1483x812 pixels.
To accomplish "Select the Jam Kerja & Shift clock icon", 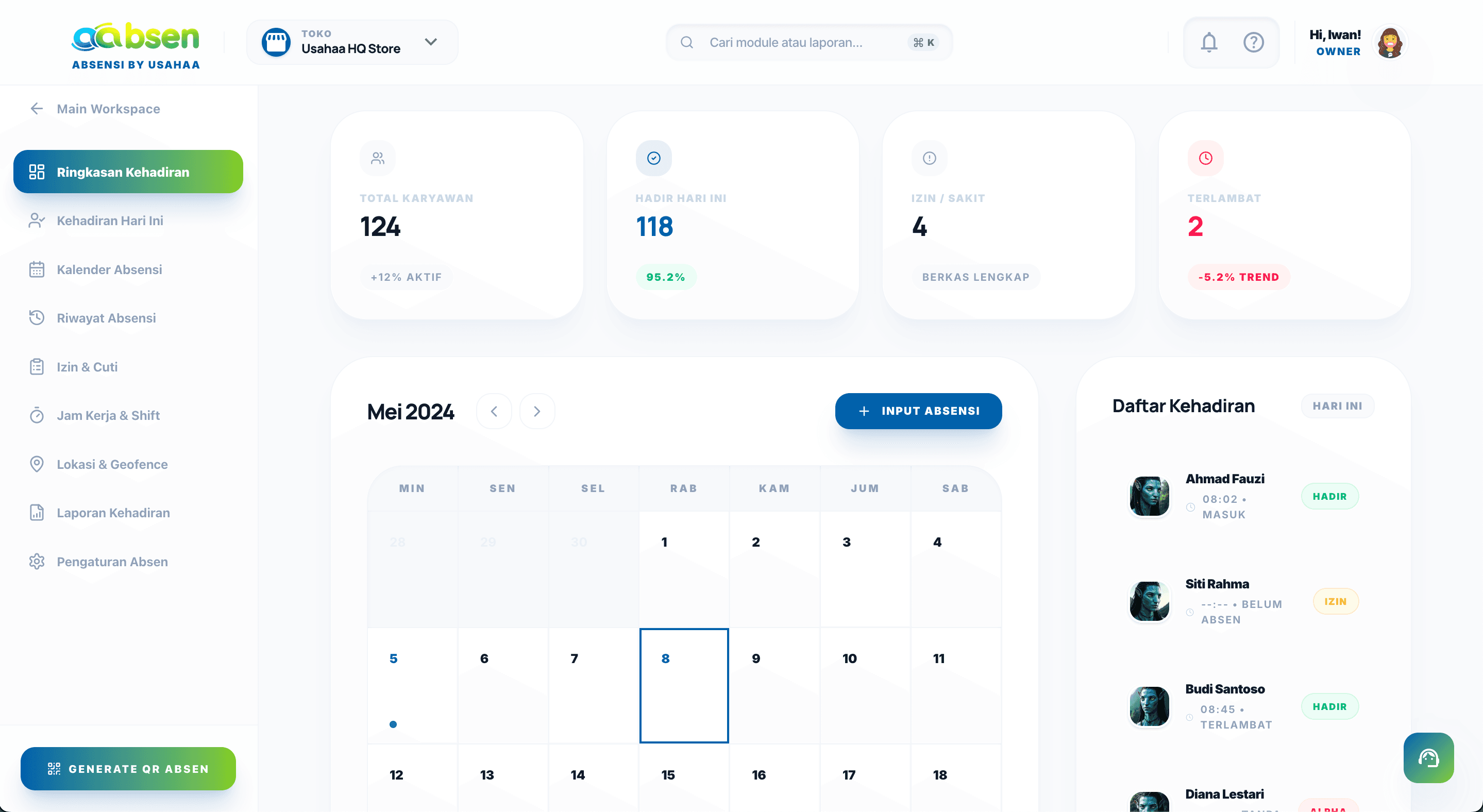I will [37, 415].
